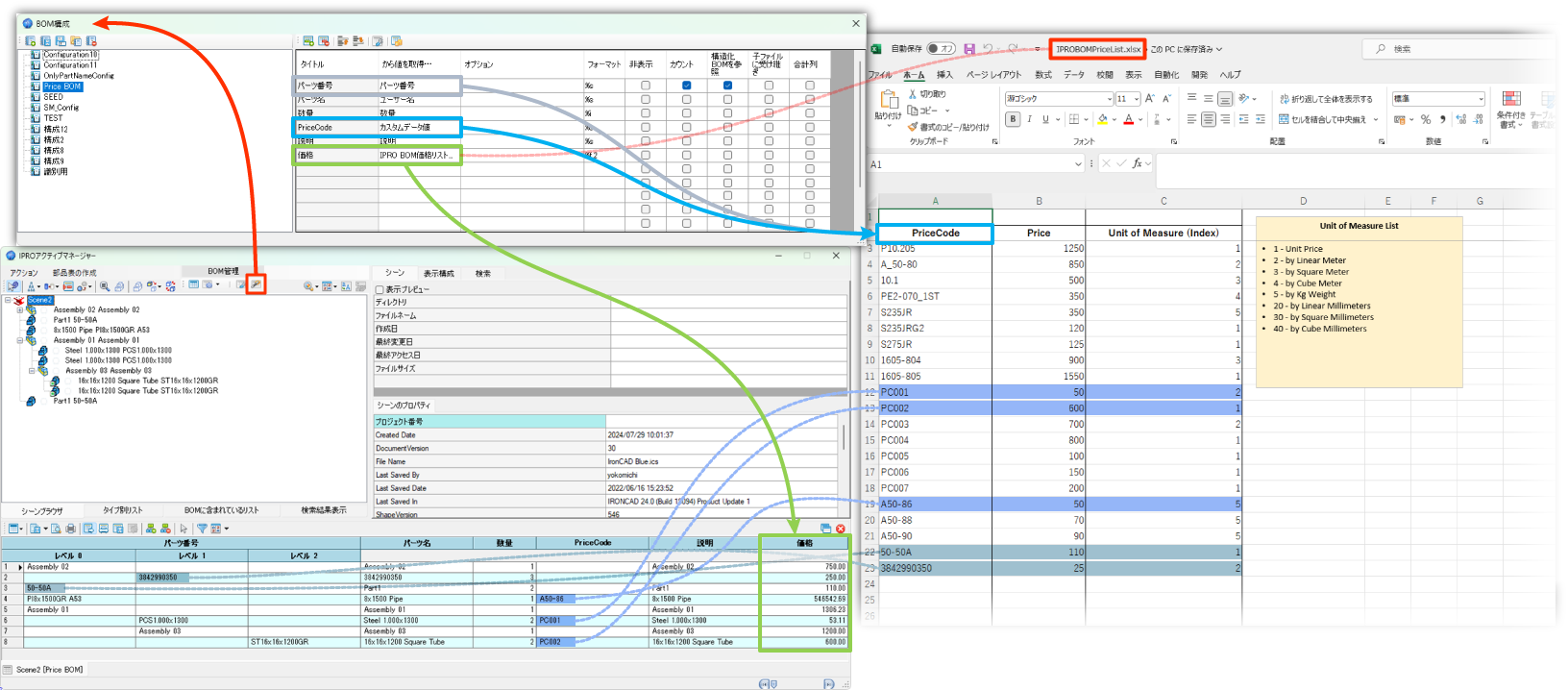
Task: Click the percent style icon
Action: click(x=1426, y=119)
